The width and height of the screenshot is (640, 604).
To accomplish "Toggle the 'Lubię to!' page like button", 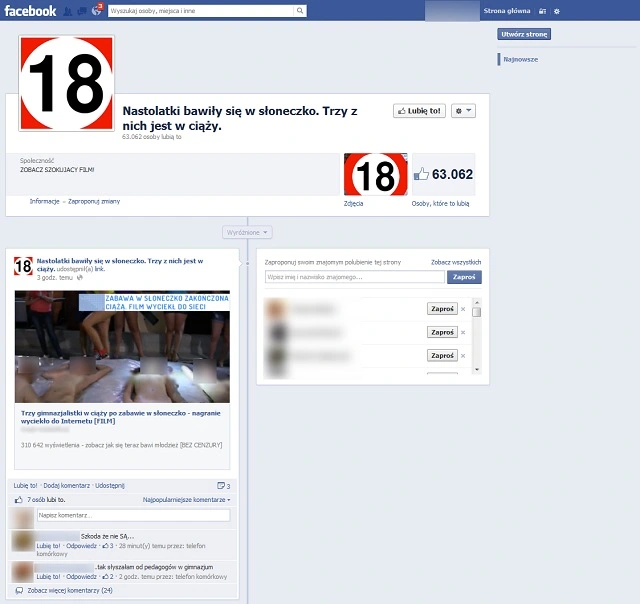I will (419, 111).
